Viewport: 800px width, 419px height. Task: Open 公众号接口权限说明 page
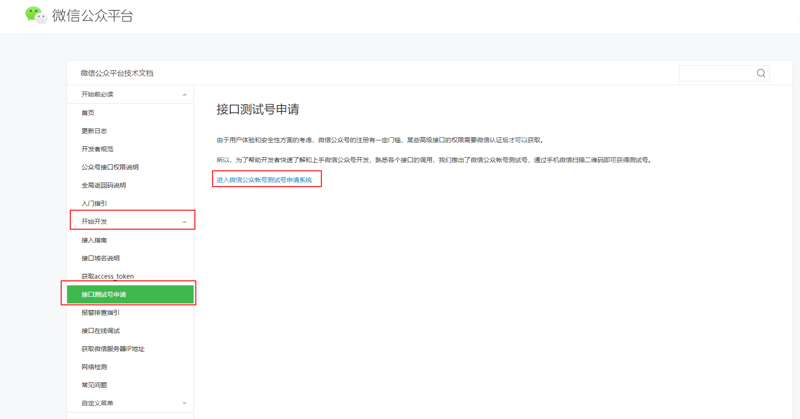[x=110, y=167]
